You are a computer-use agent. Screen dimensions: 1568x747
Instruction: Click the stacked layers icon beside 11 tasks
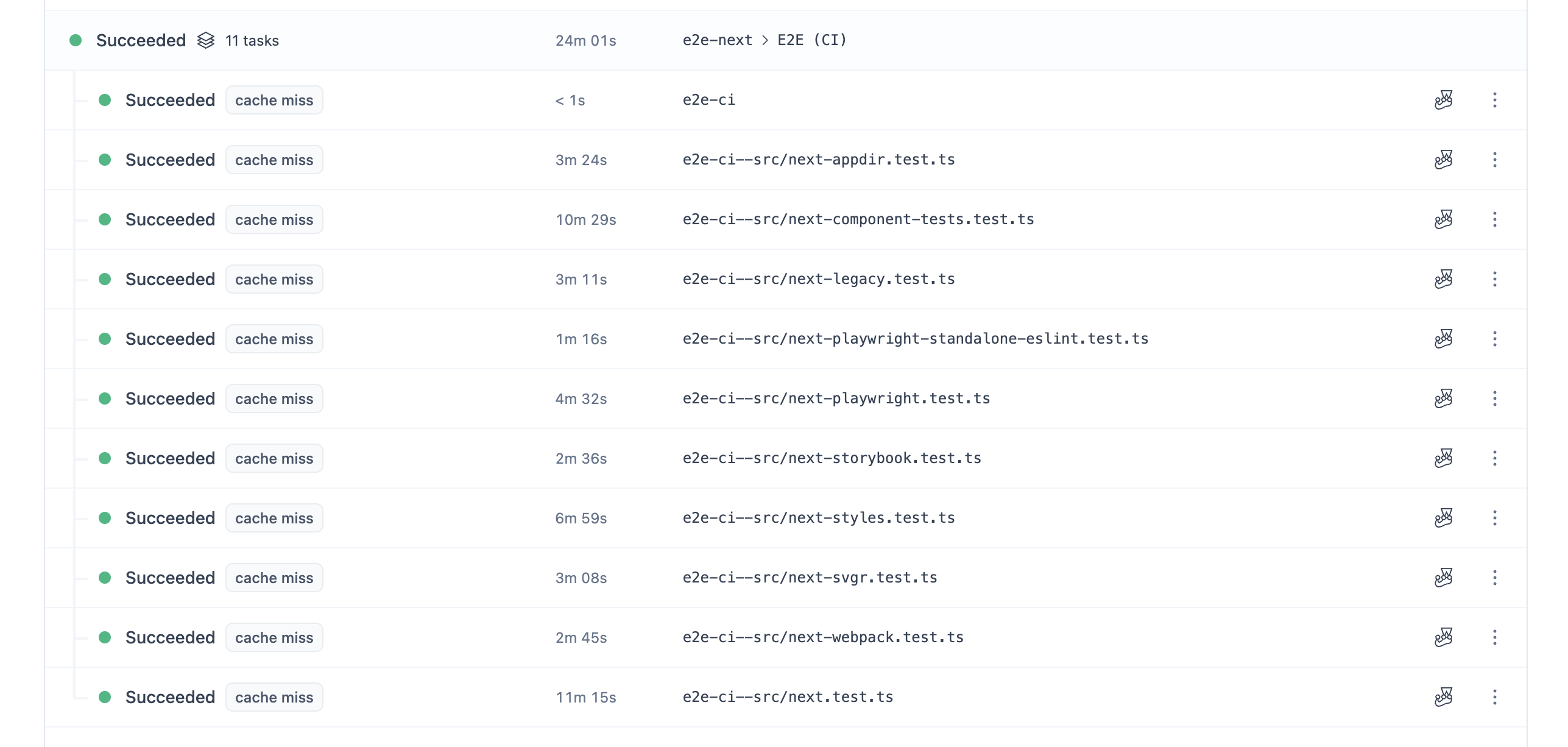click(206, 40)
